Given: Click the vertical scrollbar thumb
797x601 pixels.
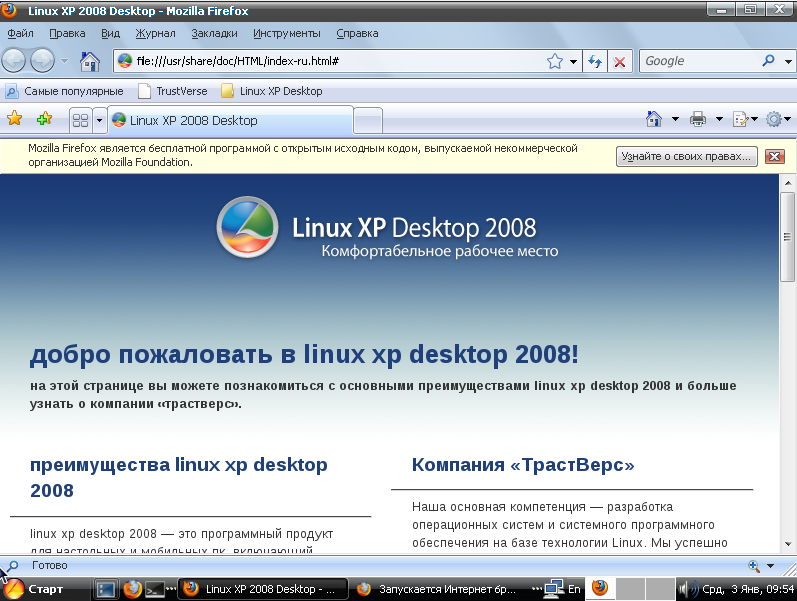Looking at the screenshot, I should pos(787,237).
